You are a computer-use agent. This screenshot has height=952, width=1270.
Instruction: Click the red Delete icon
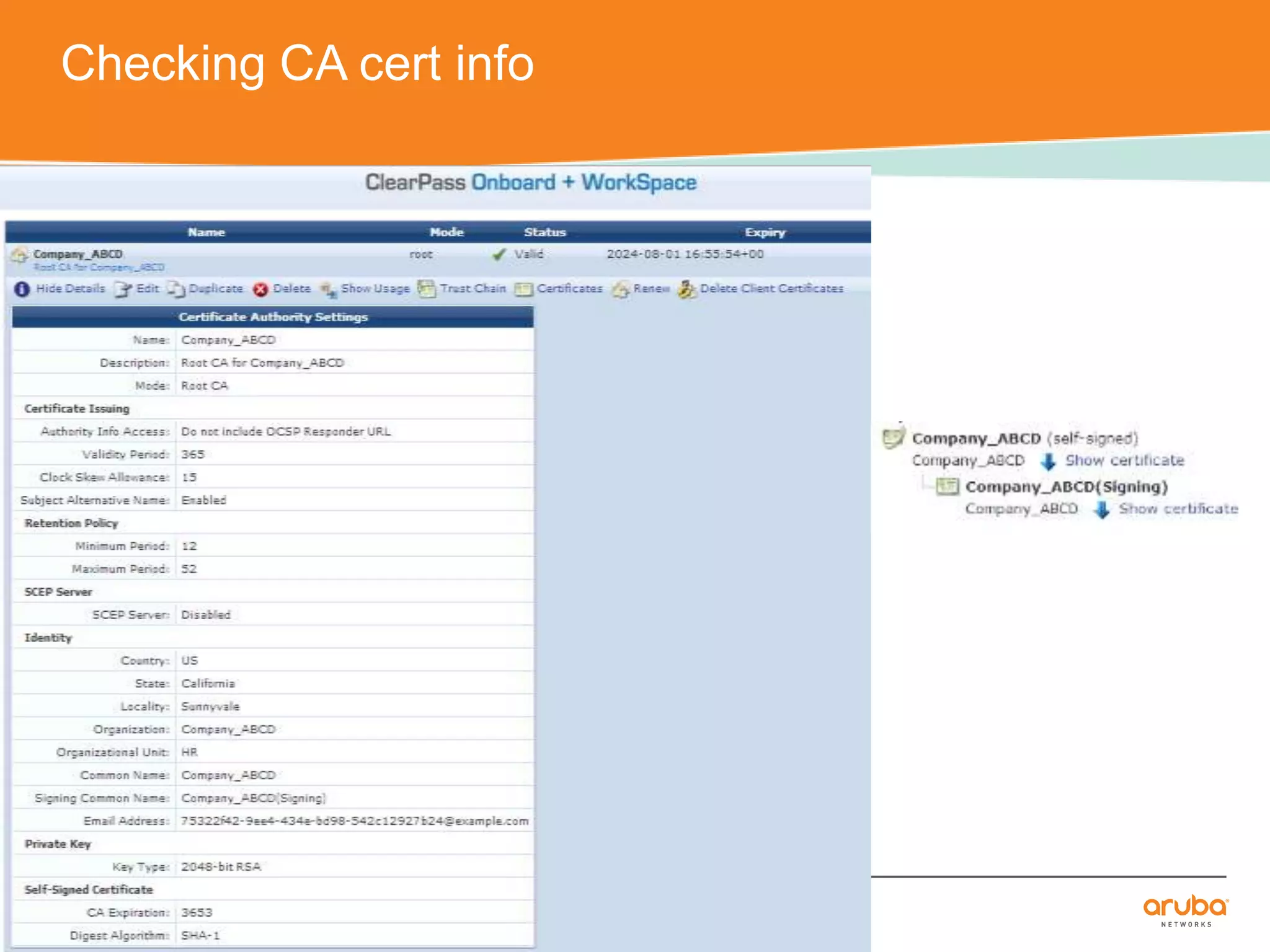tap(261, 289)
